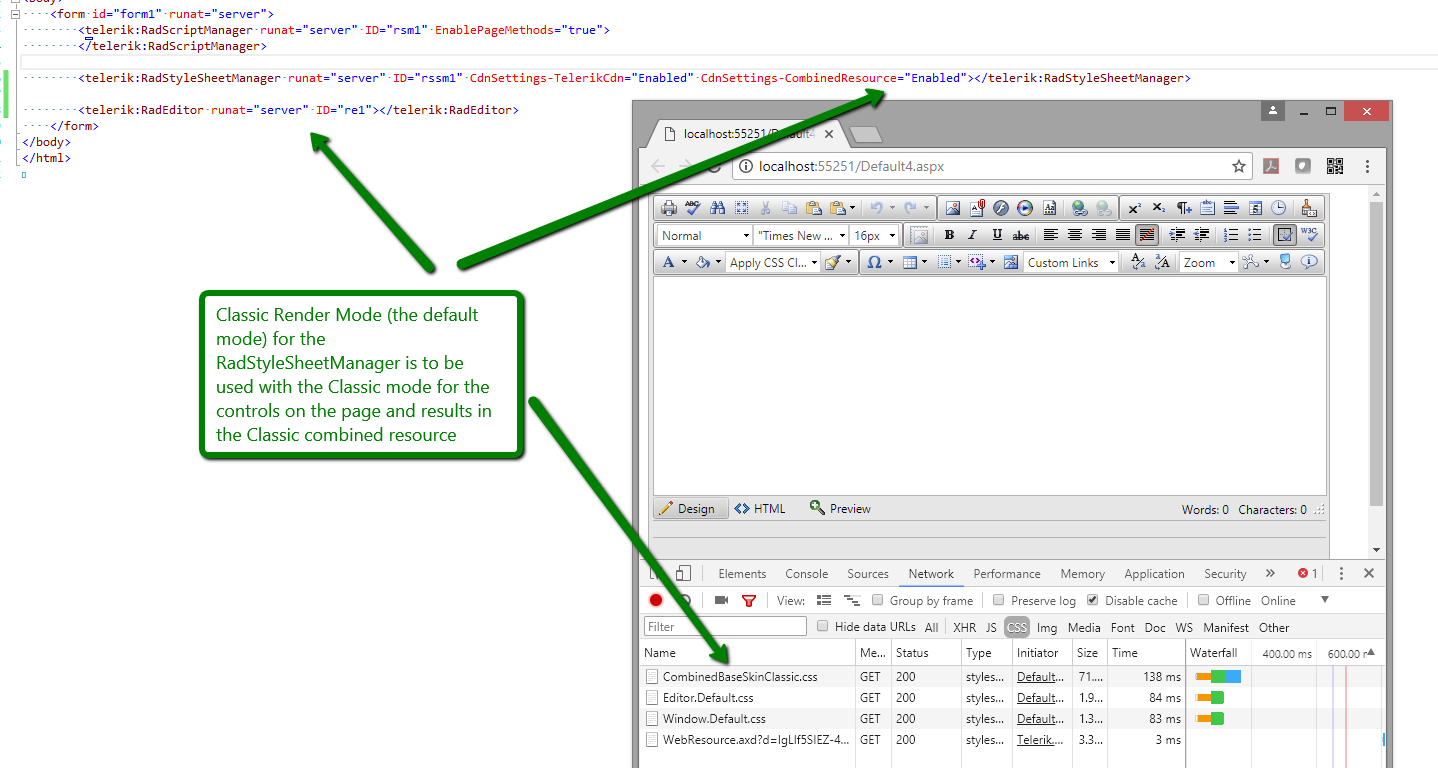The width and height of the screenshot is (1438, 768).
Task: Center align the text
Action: tap(1075, 235)
